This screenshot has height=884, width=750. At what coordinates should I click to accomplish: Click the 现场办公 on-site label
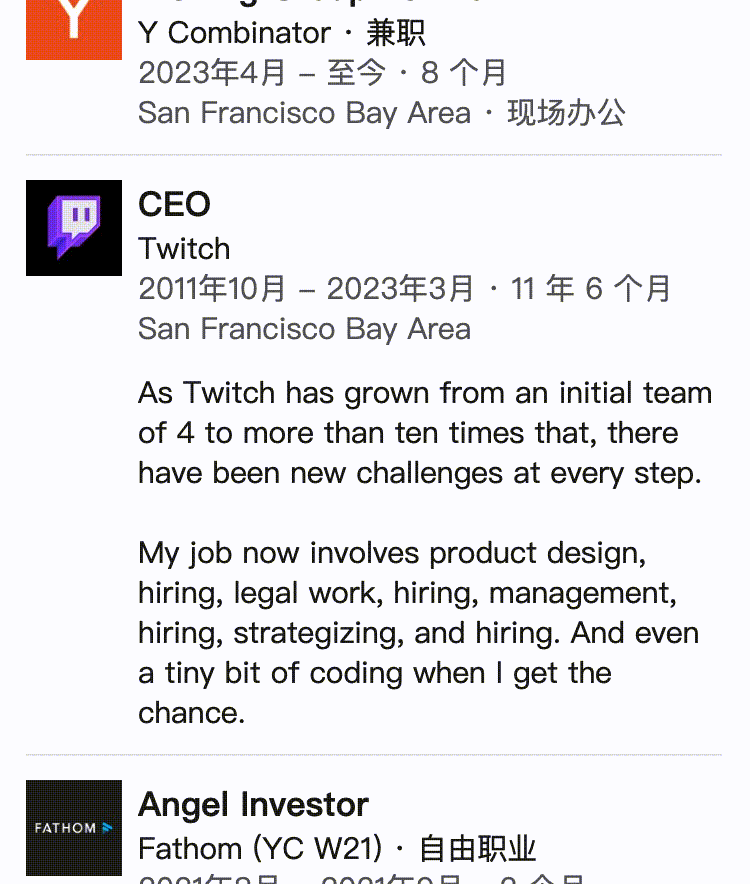point(566,113)
